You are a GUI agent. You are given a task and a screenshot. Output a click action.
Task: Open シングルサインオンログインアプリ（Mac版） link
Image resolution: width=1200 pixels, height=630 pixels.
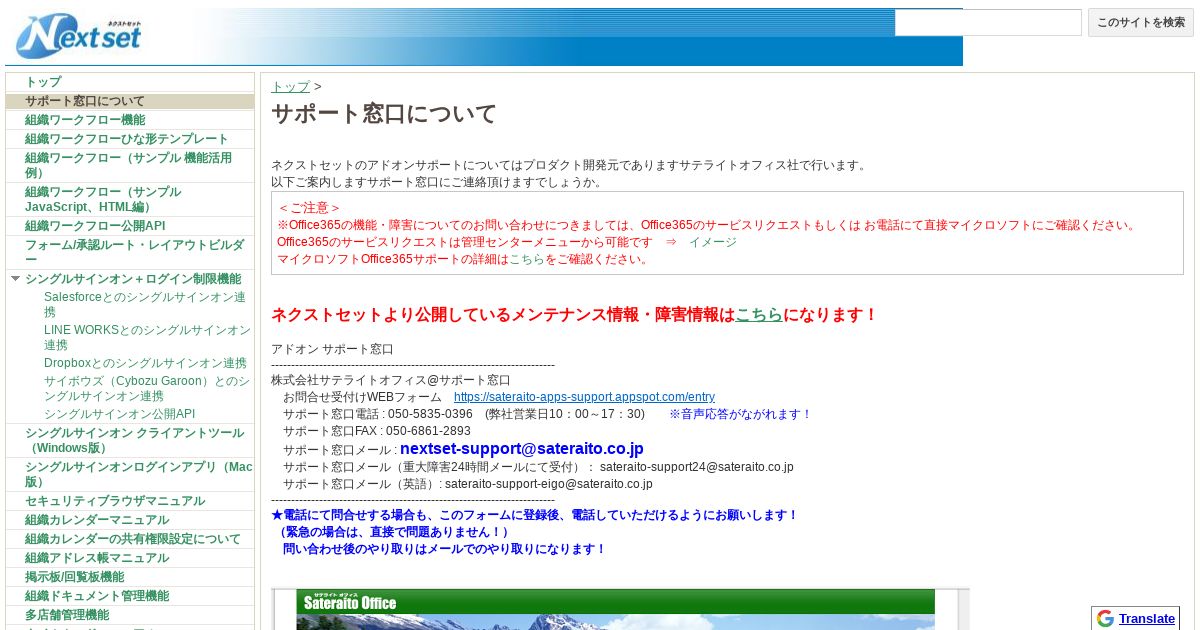pyautogui.click(x=139, y=474)
